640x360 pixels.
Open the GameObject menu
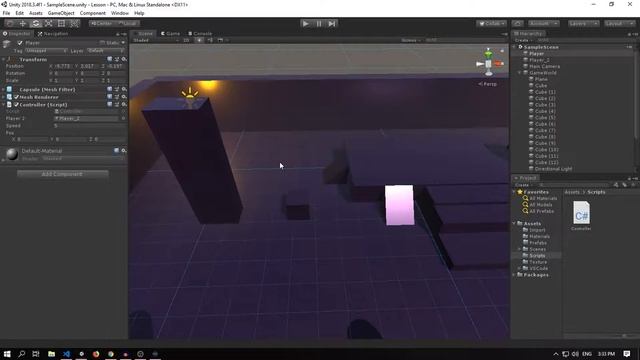pos(61,13)
